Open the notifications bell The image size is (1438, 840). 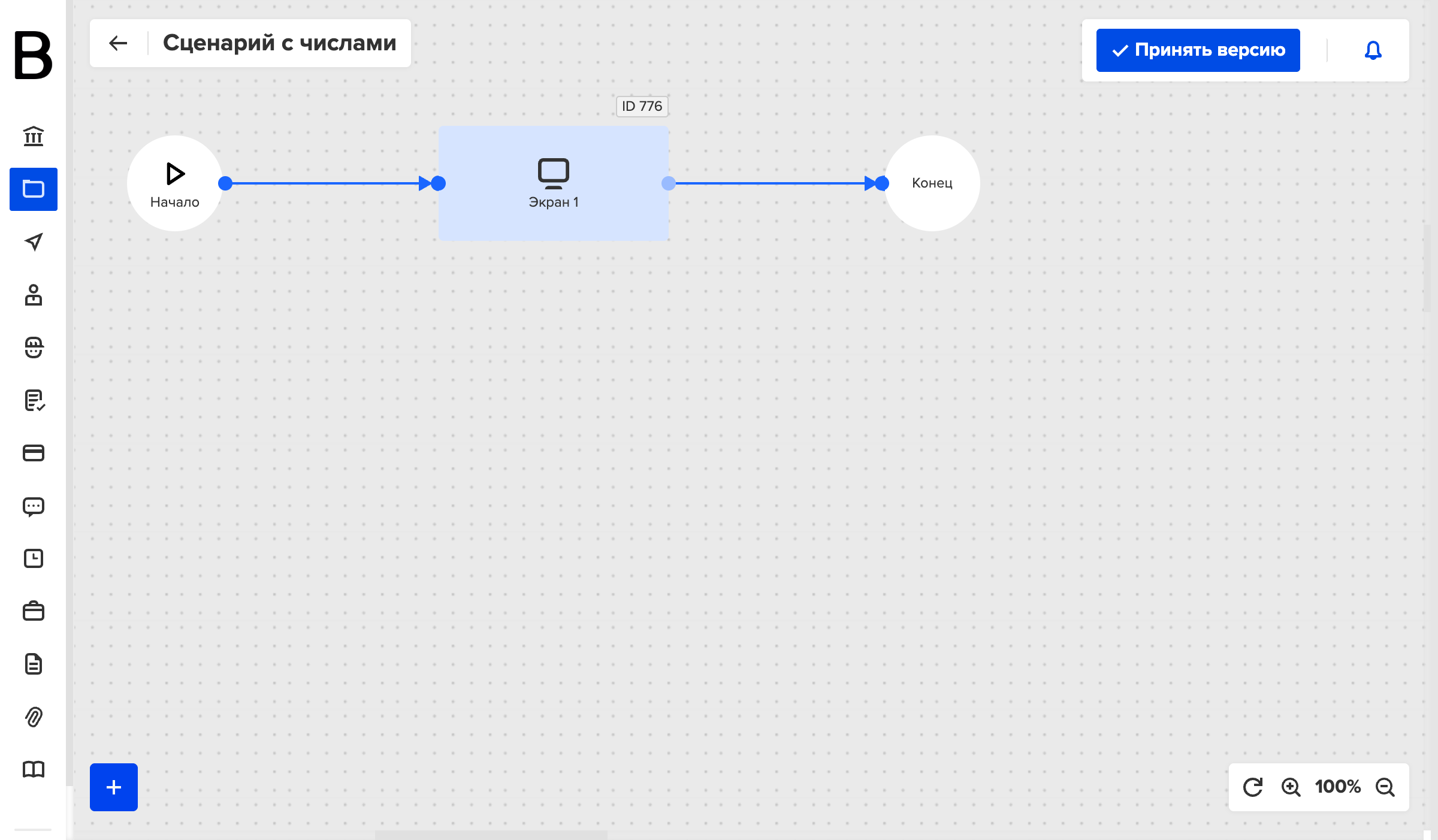(x=1373, y=50)
